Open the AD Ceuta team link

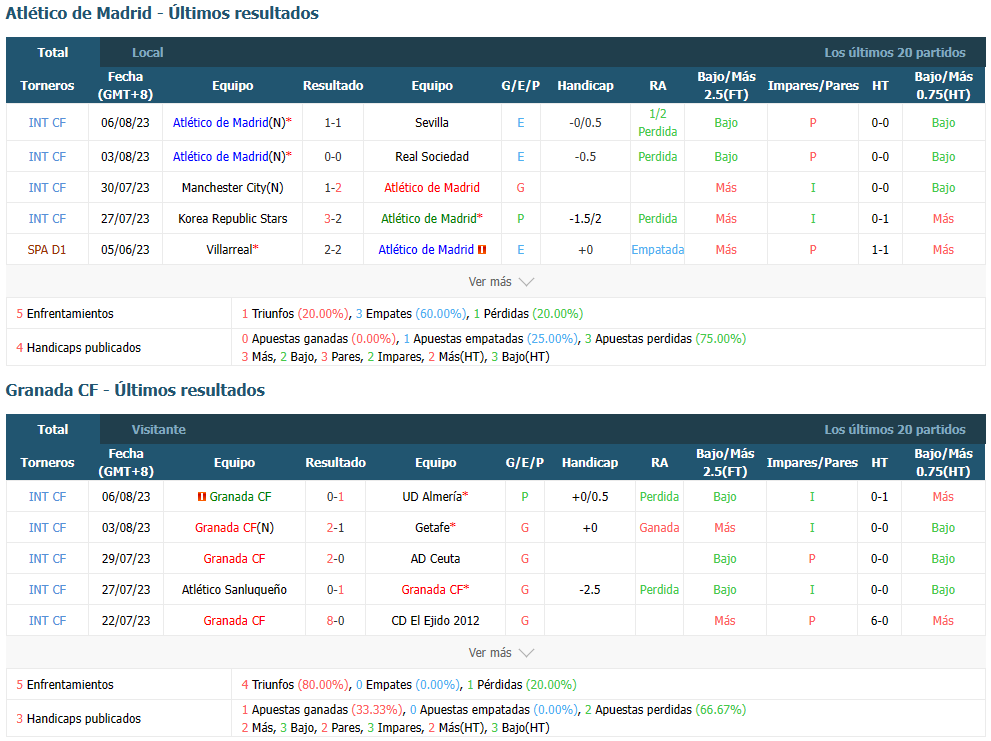435,559
